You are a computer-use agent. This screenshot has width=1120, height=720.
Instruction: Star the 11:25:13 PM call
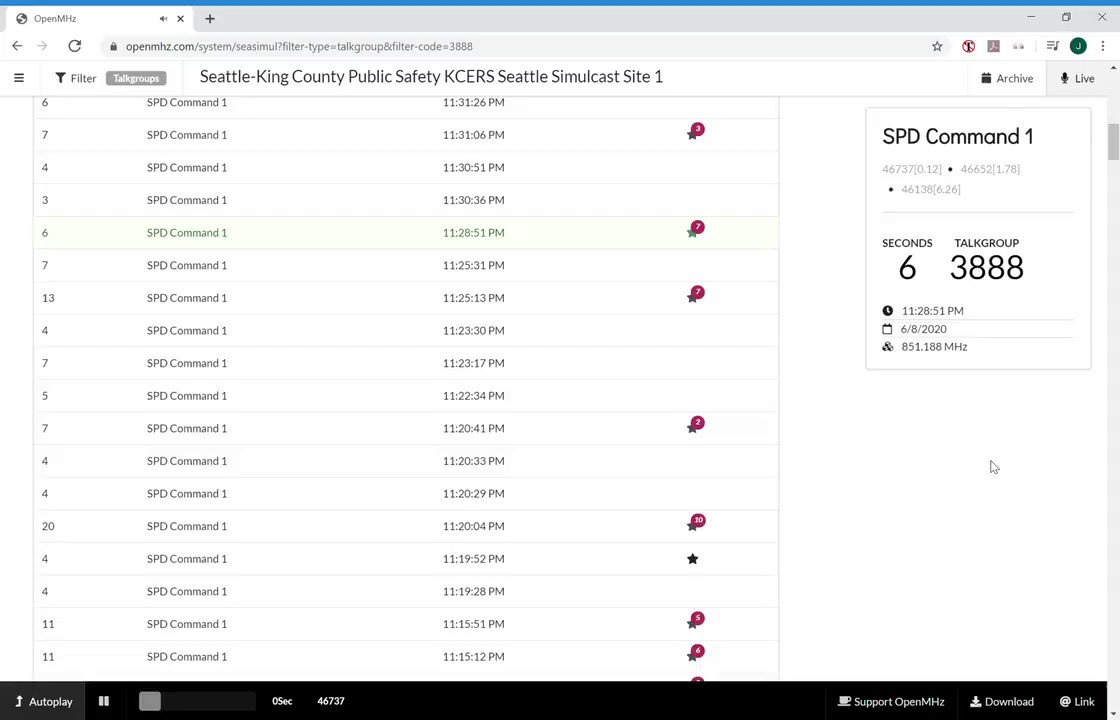(692, 297)
